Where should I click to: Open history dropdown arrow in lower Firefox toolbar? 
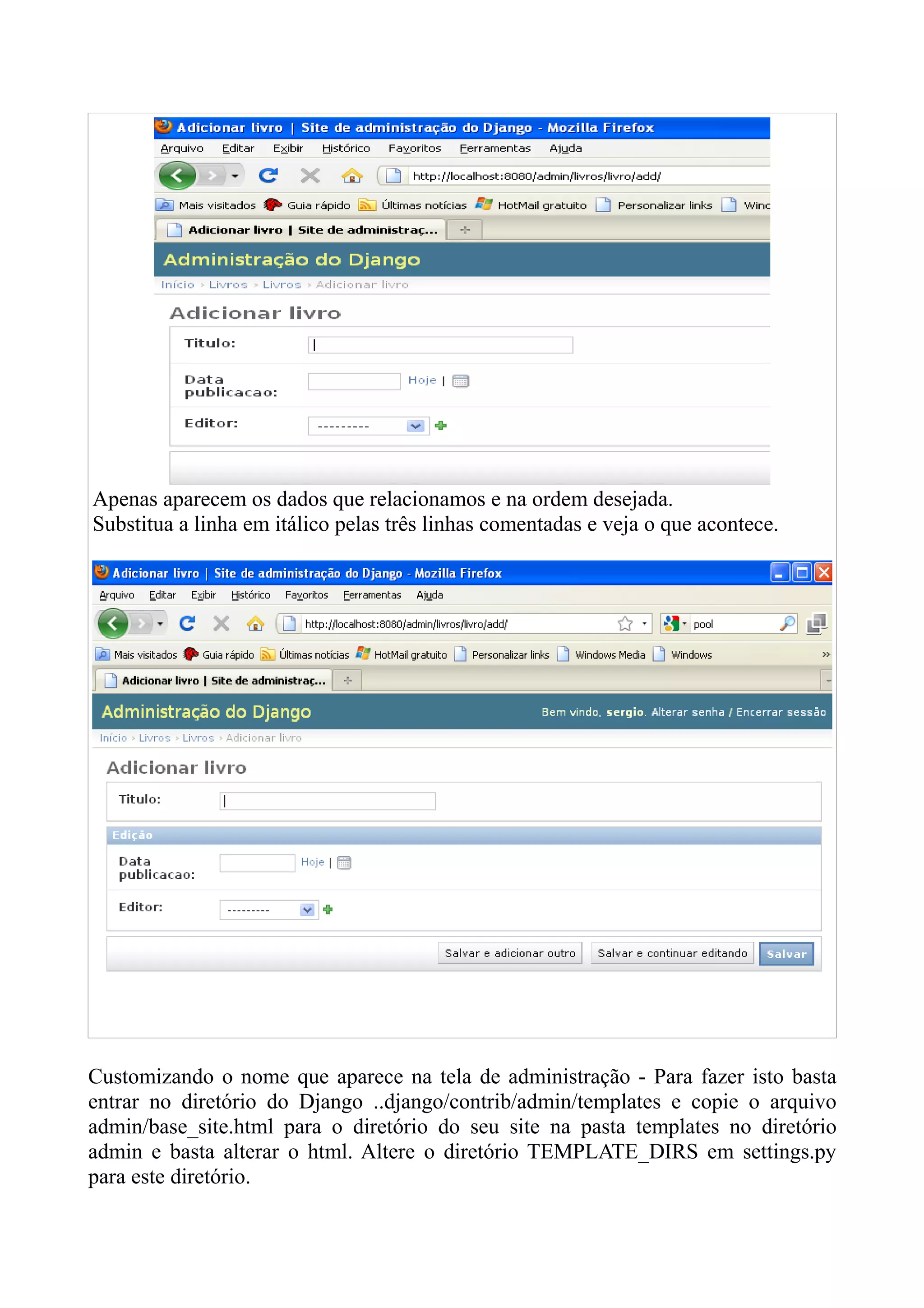point(160,624)
